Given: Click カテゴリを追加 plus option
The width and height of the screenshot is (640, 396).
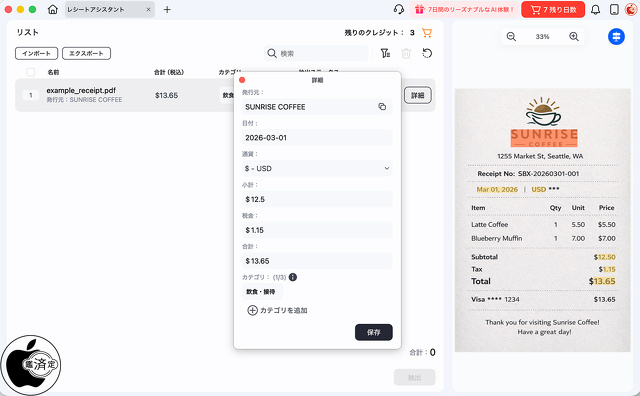Looking at the screenshot, I should [x=277, y=310].
